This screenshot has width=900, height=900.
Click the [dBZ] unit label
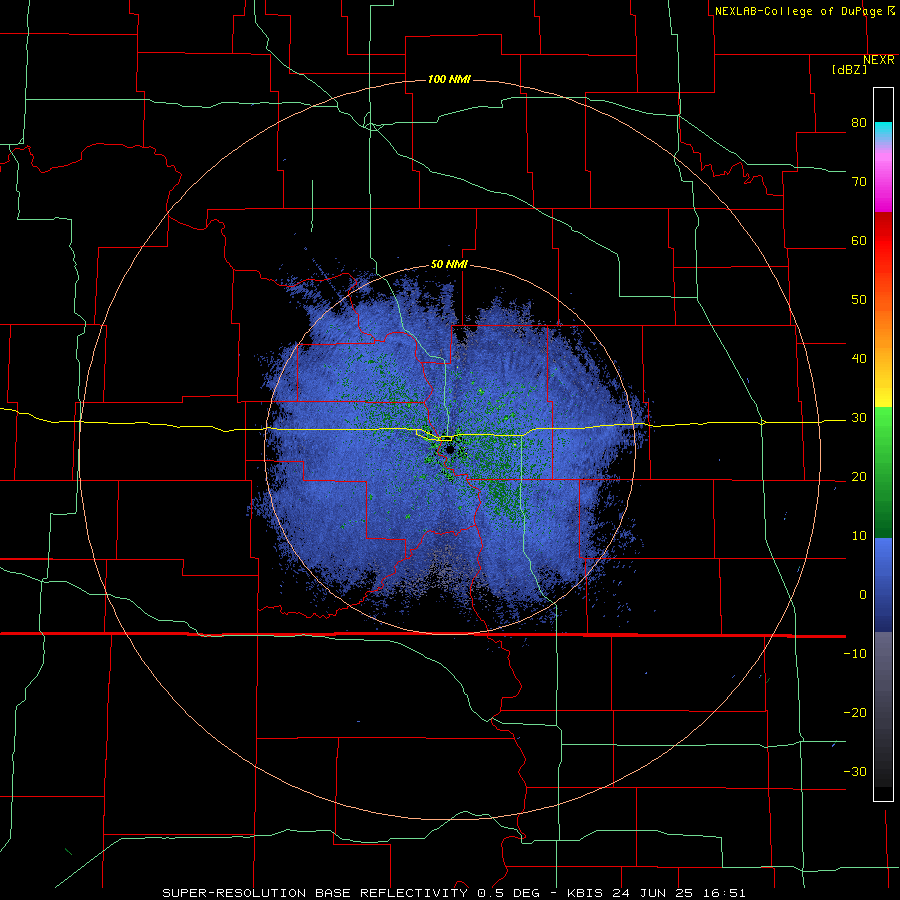(x=849, y=69)
